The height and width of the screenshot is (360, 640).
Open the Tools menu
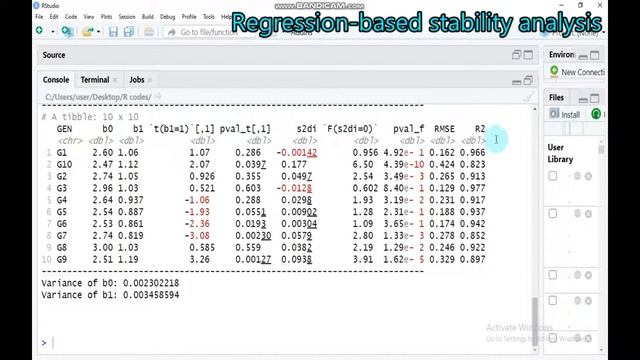209,17
